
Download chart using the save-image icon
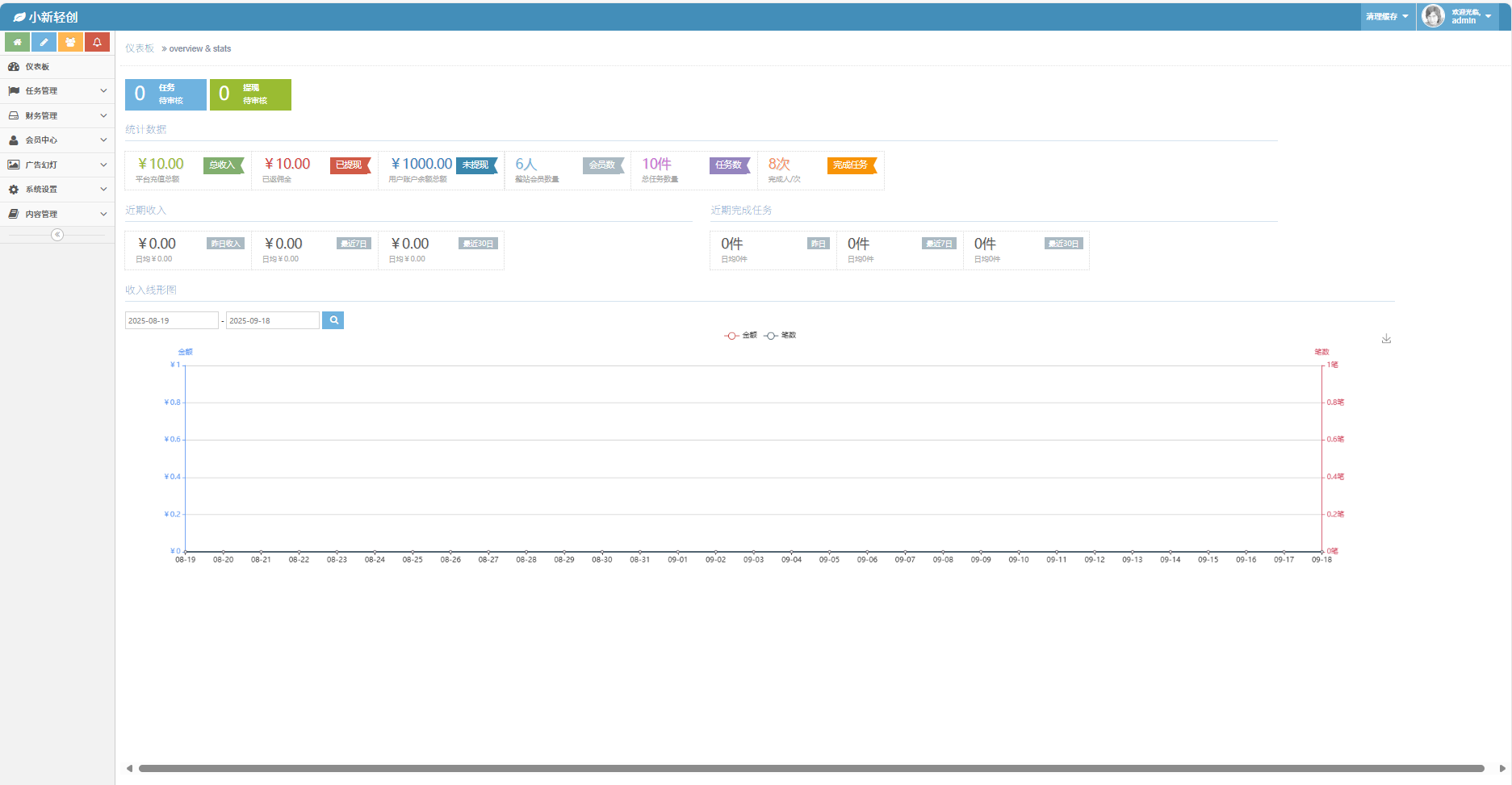point(1386,339)
